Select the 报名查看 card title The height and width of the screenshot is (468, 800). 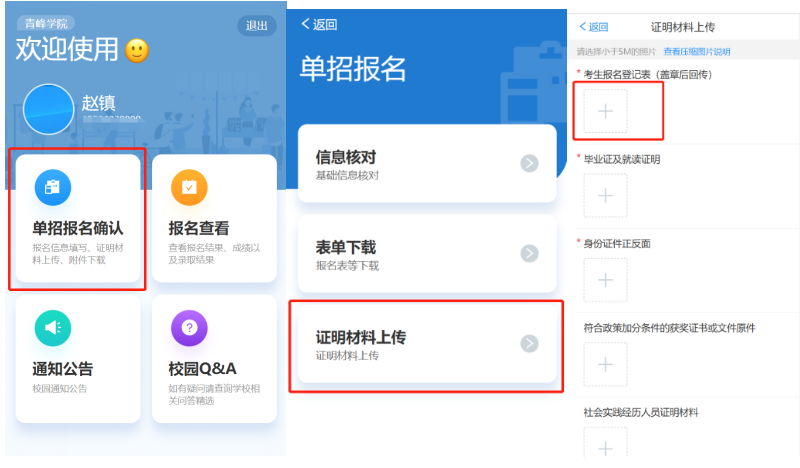pos(199,228)
